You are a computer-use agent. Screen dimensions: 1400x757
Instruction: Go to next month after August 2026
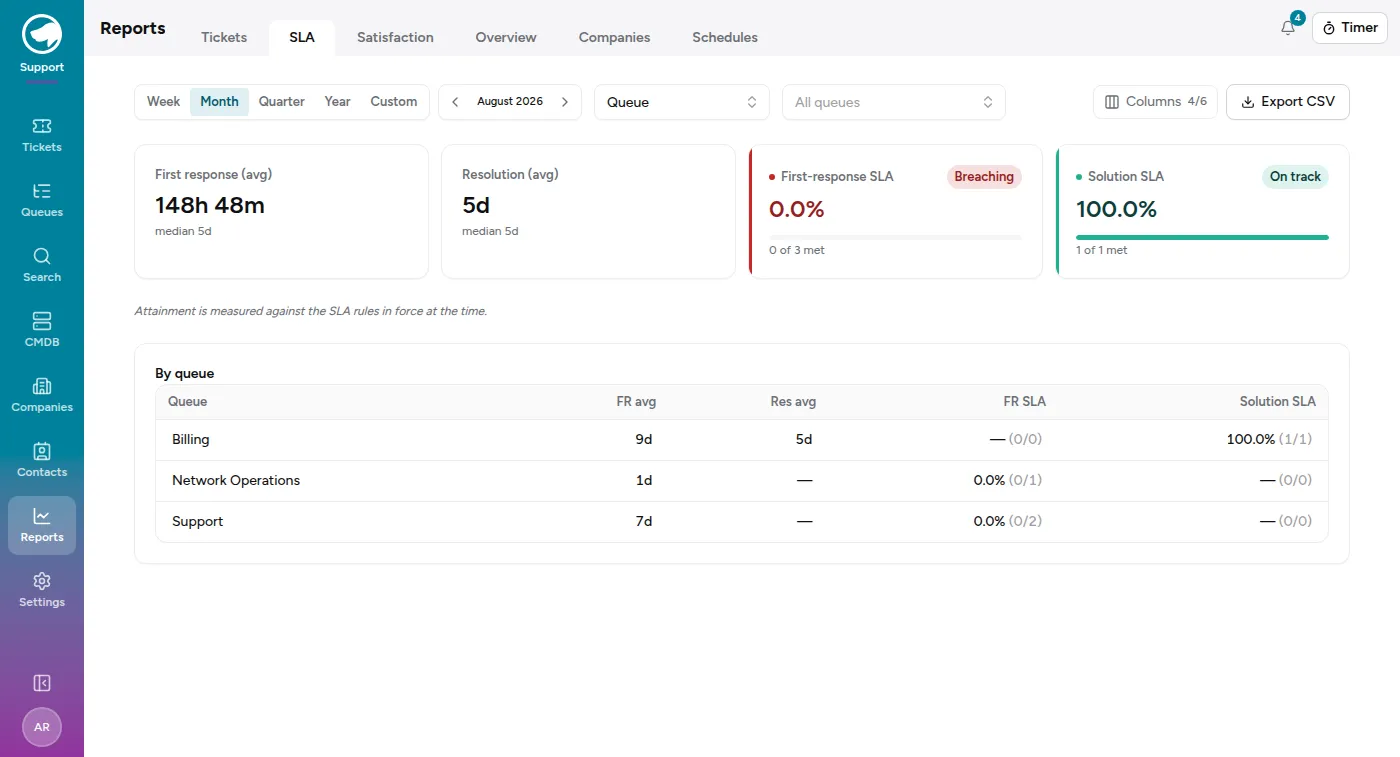click(565, 102)
